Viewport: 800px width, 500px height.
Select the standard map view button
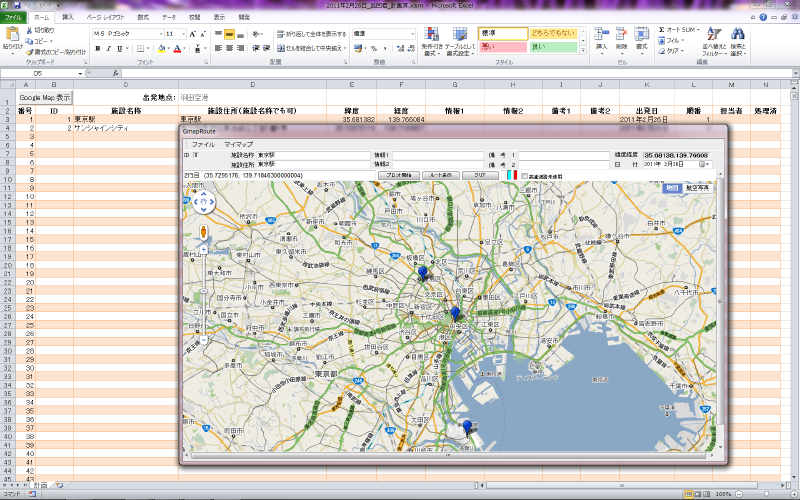pos(672,187)
